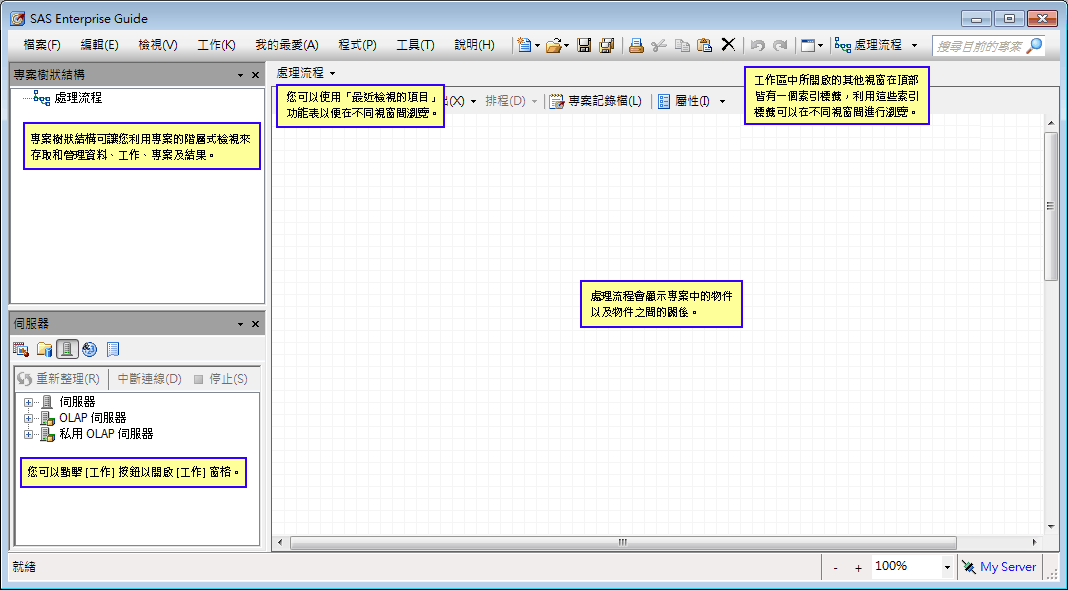Click the Cut scissors icon
Screen dimensions: 1068x590
click(659, 45)
